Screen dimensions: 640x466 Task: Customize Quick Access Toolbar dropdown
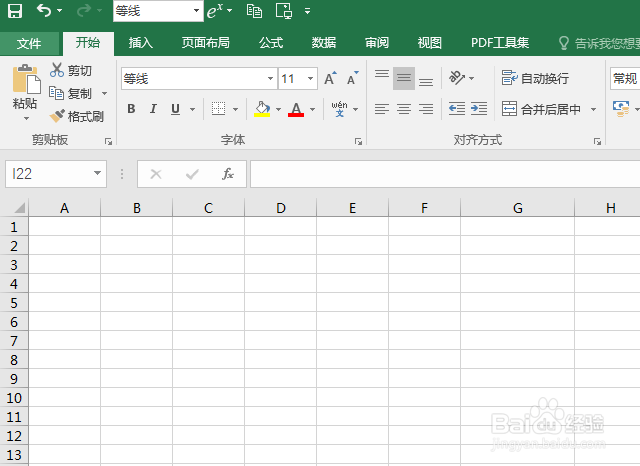307,11
